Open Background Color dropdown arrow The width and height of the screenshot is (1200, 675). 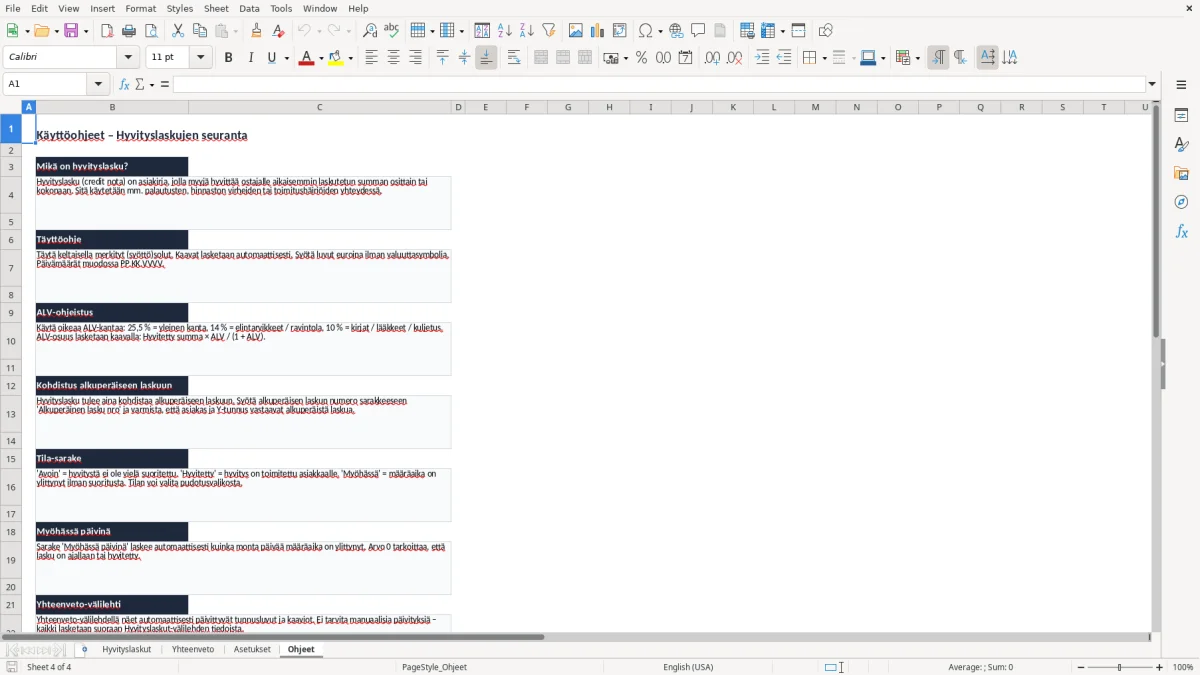(x=351, y=58)
